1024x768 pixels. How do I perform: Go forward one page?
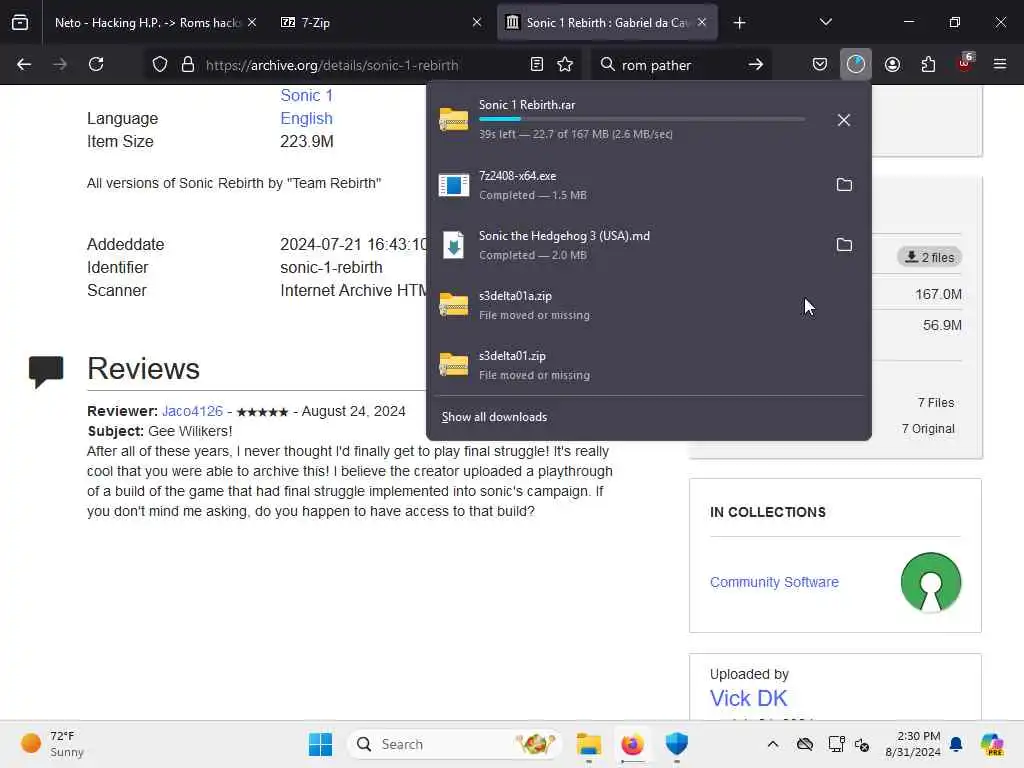pos(60,65)
